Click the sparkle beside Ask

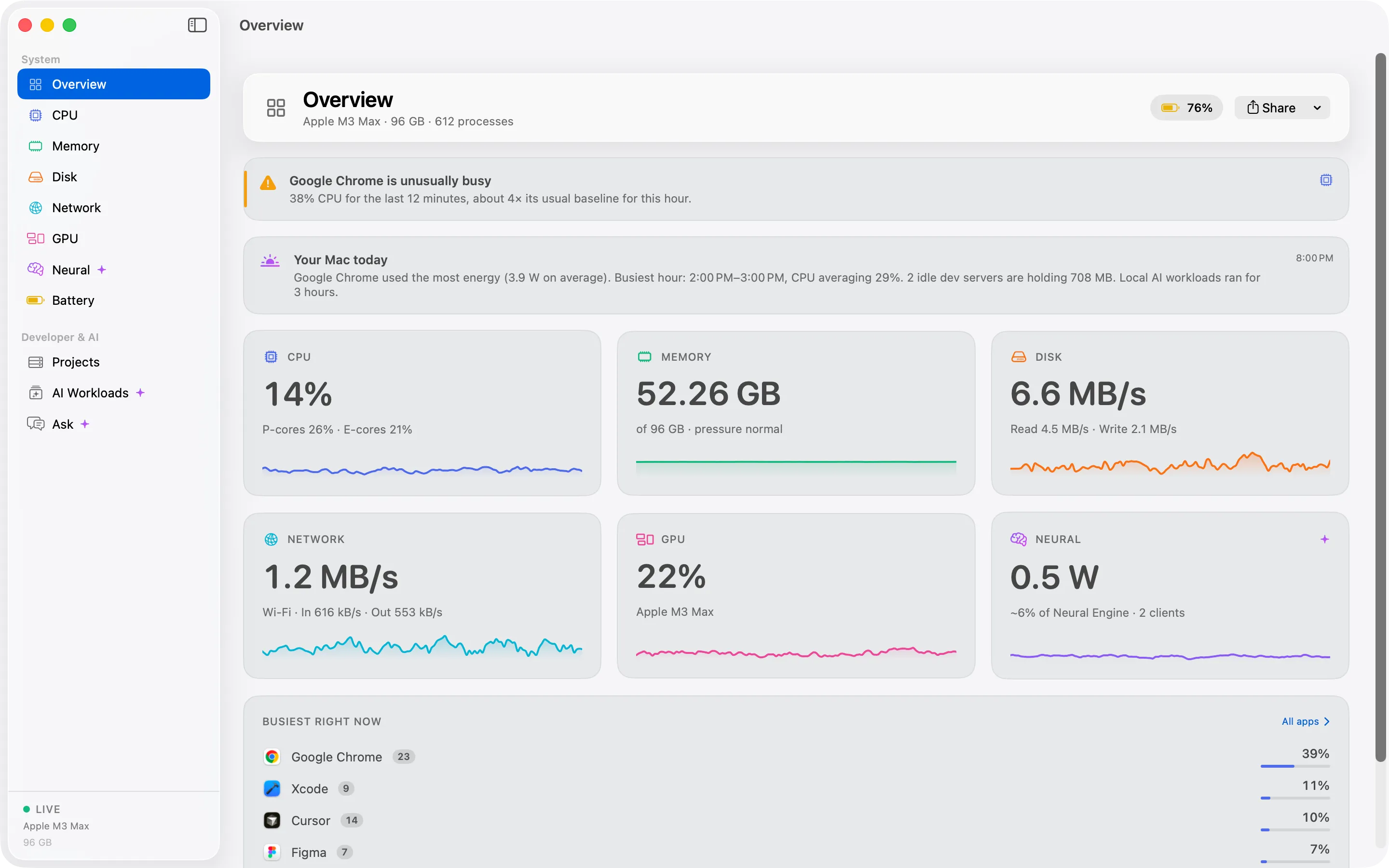pyautogui.click(x=85, y=424)
